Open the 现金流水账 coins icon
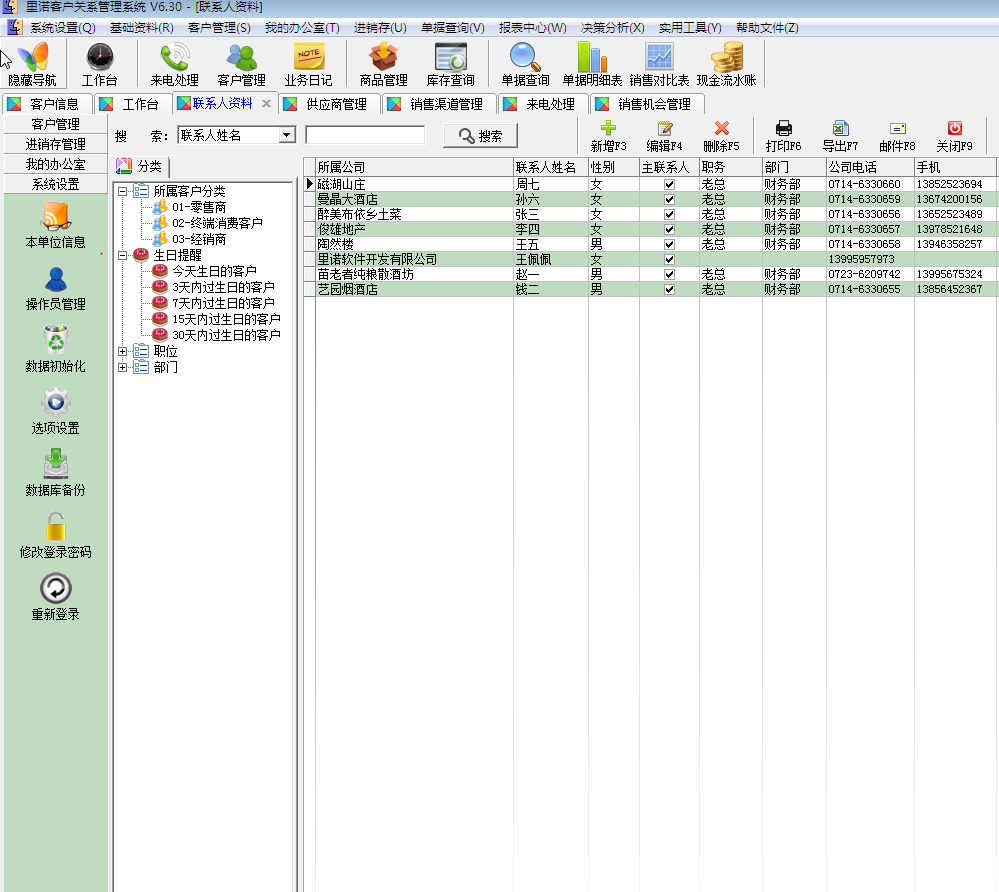Image resolution: width=999 pixels, height=892 pixels. 727,64
